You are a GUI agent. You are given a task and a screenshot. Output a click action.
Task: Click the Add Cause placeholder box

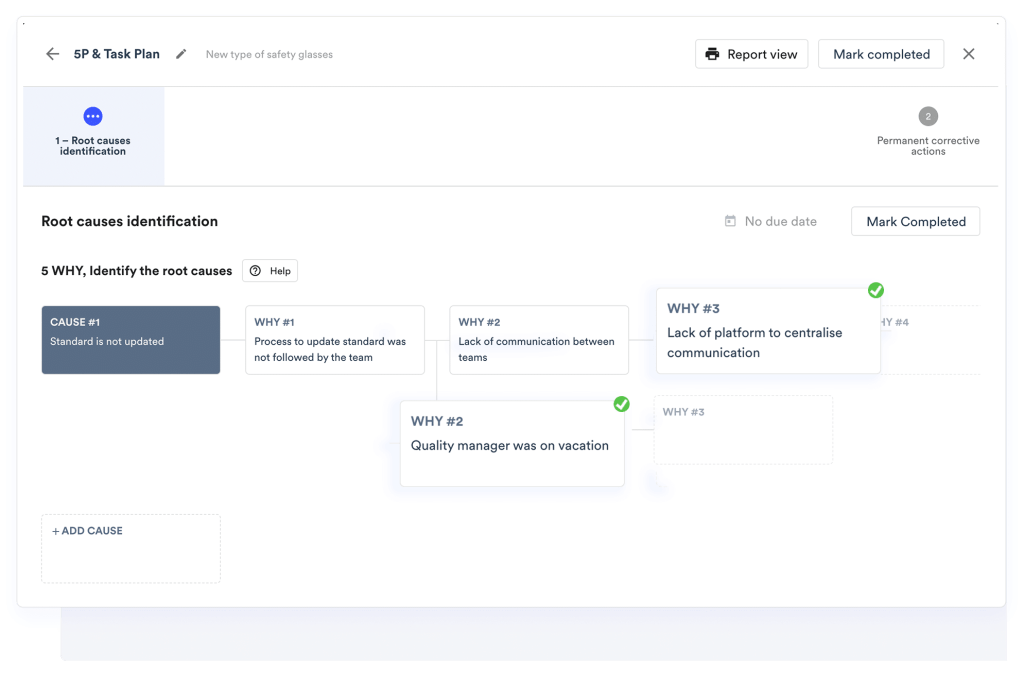(130, 548)
